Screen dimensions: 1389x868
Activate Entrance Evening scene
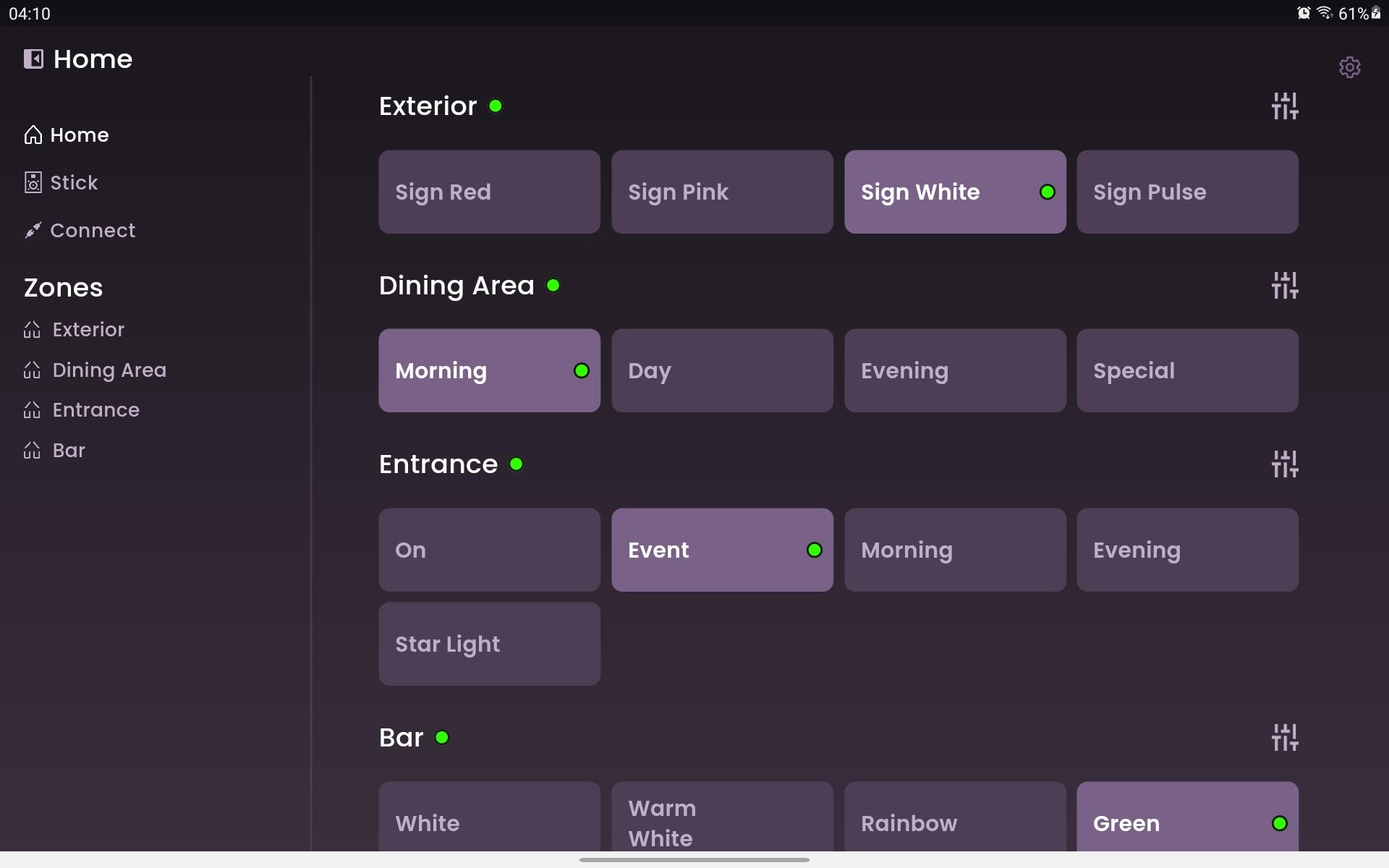point(1187,550)
